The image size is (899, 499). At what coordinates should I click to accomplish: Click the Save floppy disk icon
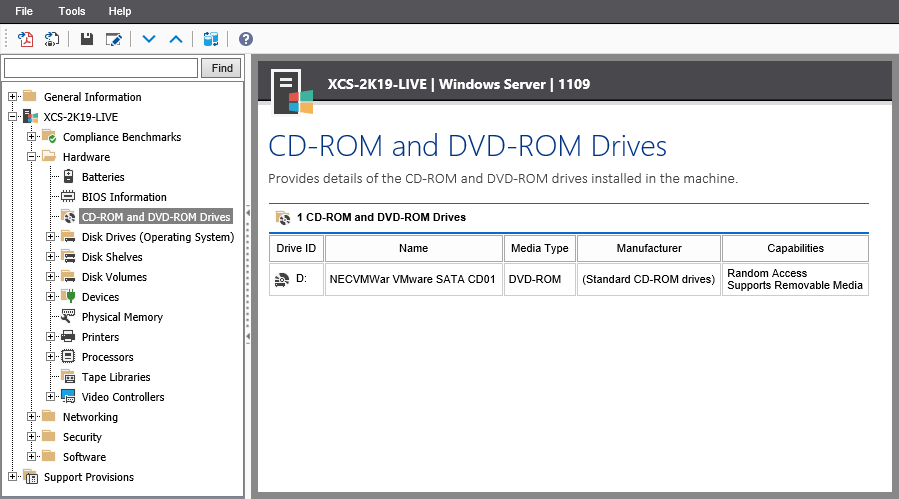87,39
